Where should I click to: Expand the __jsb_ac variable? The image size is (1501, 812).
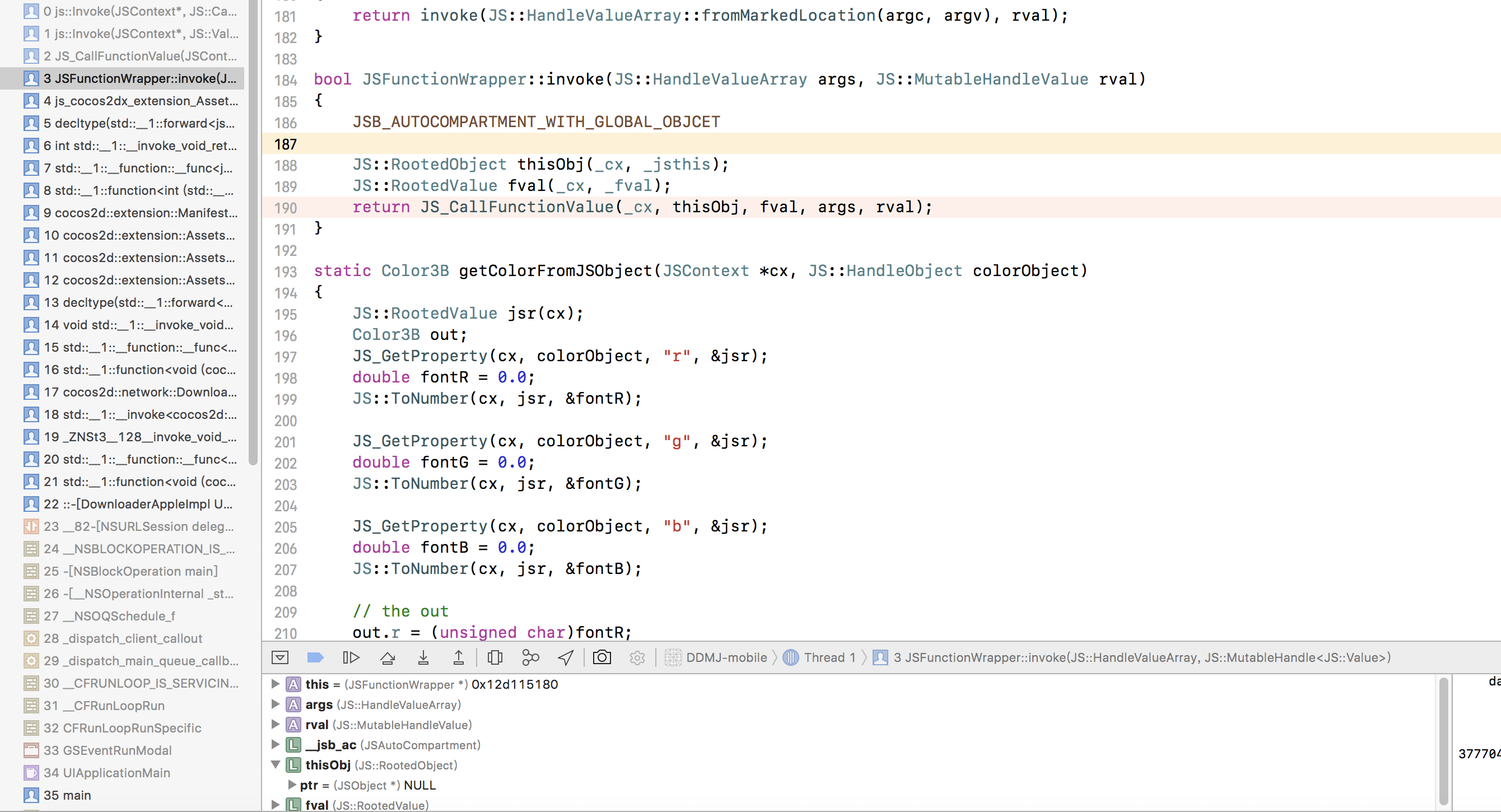pos(276,744)
